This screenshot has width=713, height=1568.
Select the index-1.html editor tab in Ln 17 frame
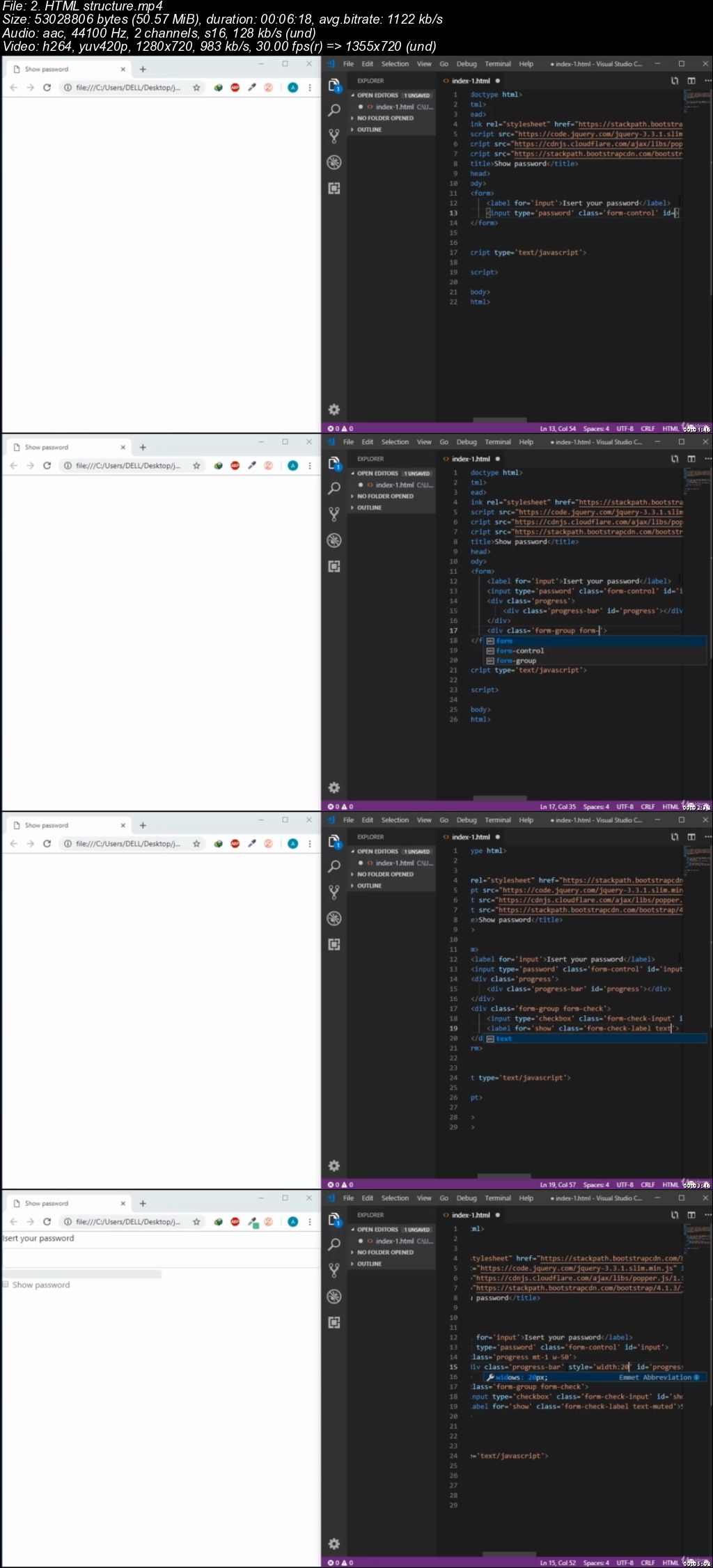click(x=471, y=459)
